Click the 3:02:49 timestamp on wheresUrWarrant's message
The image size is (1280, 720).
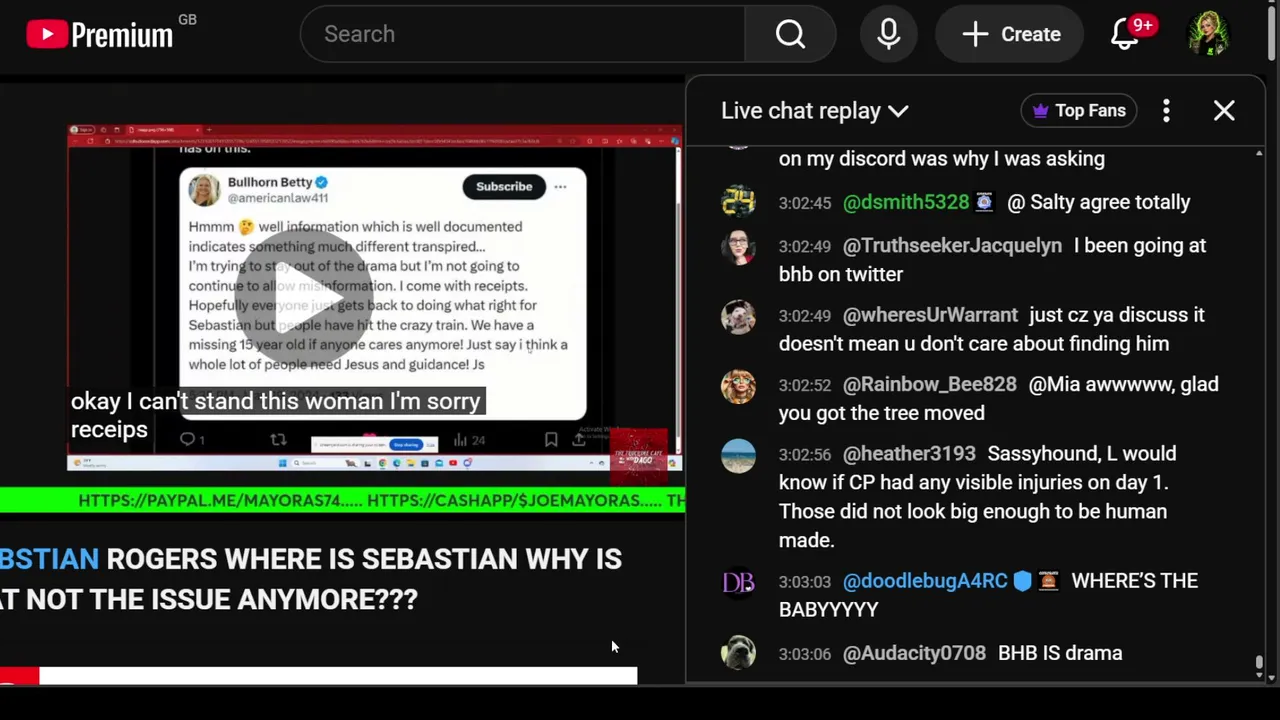click(x=805, y=316)
